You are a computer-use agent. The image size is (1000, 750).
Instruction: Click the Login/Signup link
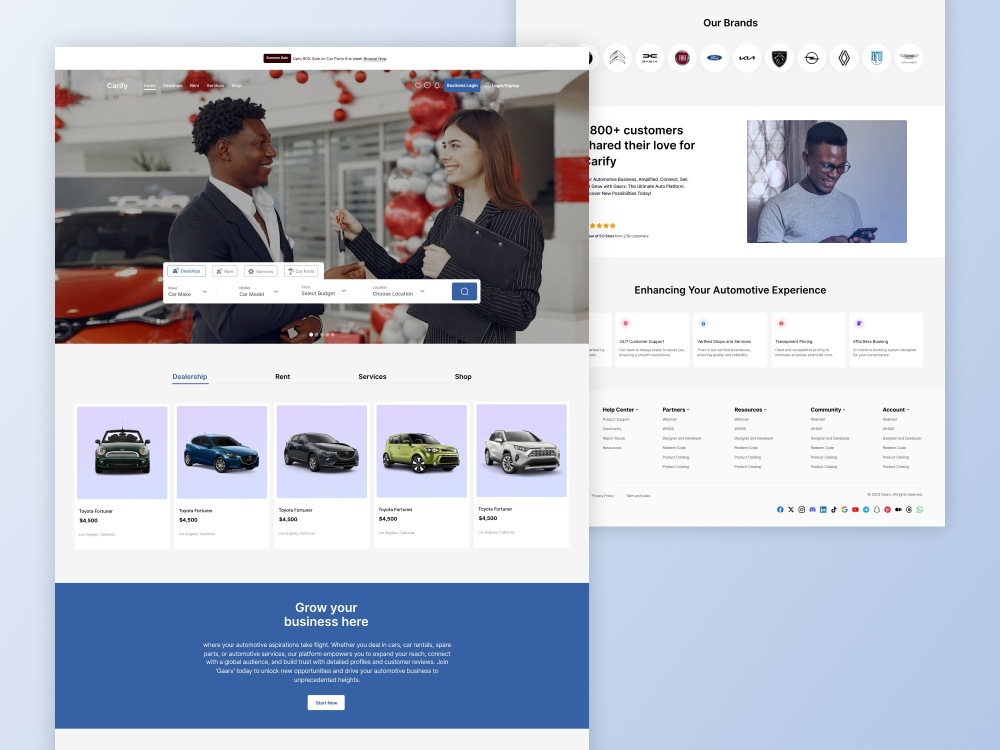(502, 85)
